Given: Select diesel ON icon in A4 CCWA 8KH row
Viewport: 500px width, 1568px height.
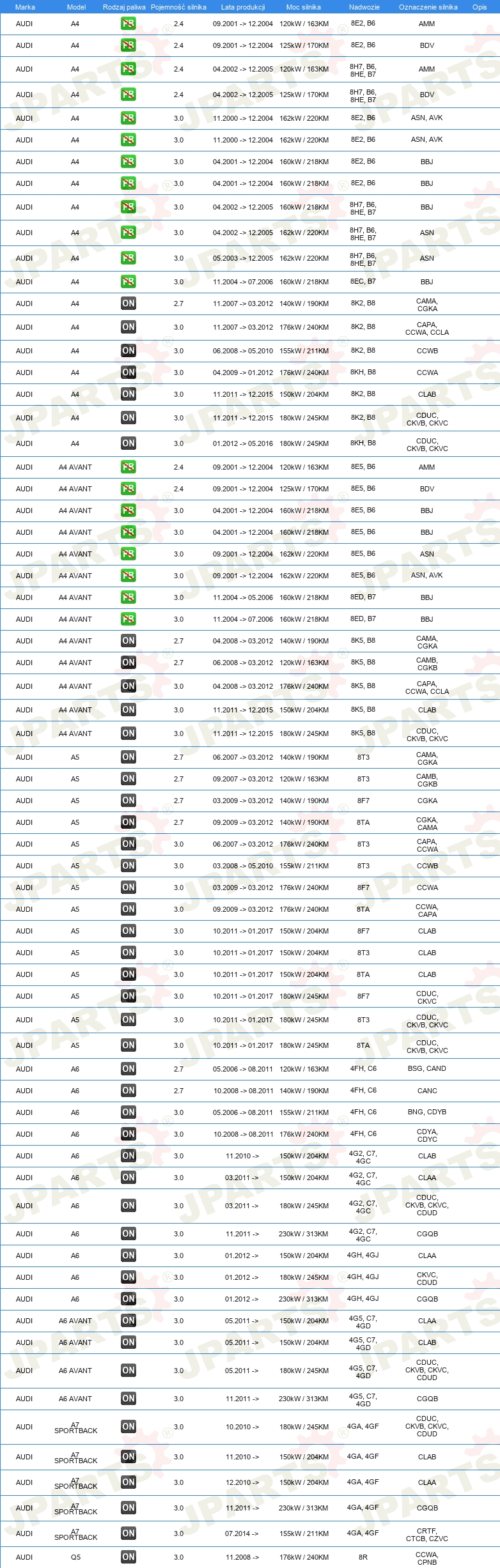Looking at the screenshot, I should tap(129, 373).
